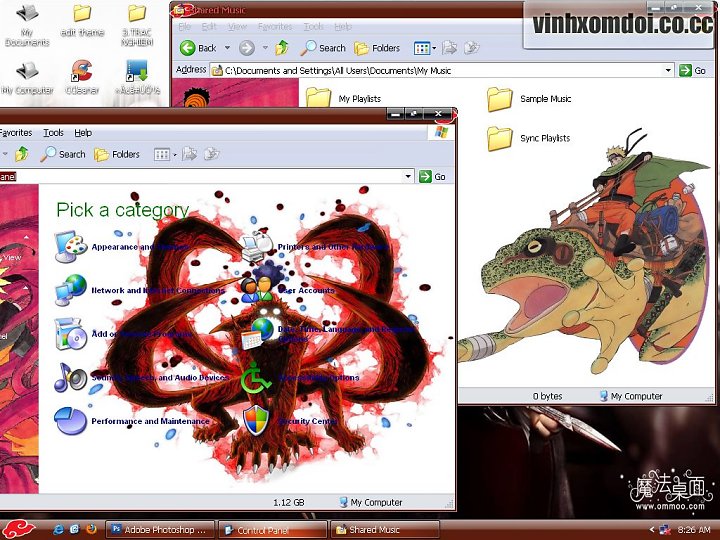This screenshot has height=540, width=720.
Task: Expand Views dropdown arrow in Shared Music
Action: tap(434, 48)
